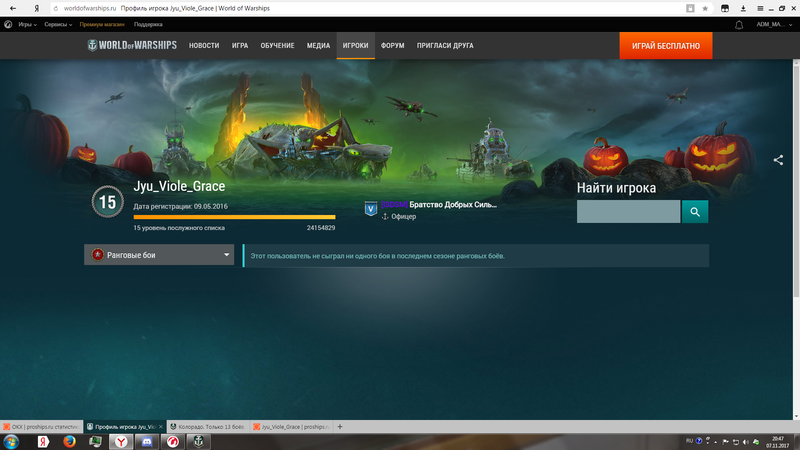Click the '15 уровень послужного списка' text

point(179,228)
